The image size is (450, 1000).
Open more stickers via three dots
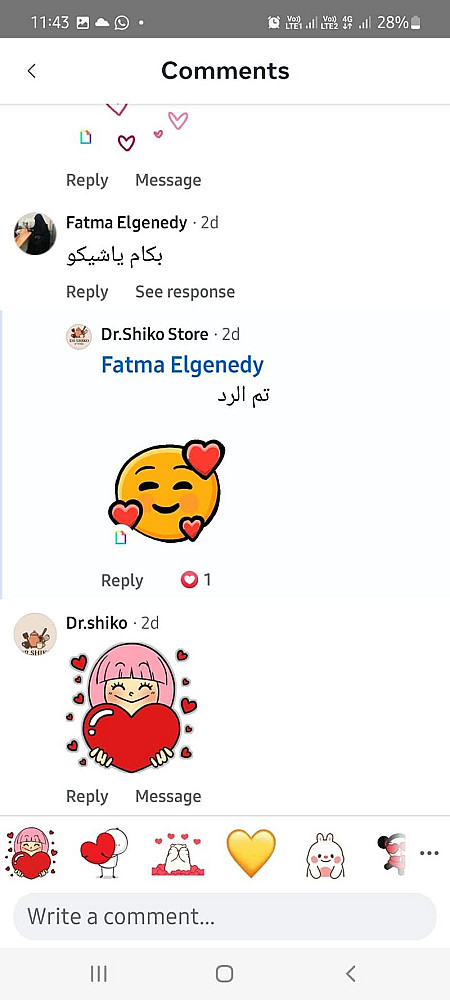[x=429, y=853]
